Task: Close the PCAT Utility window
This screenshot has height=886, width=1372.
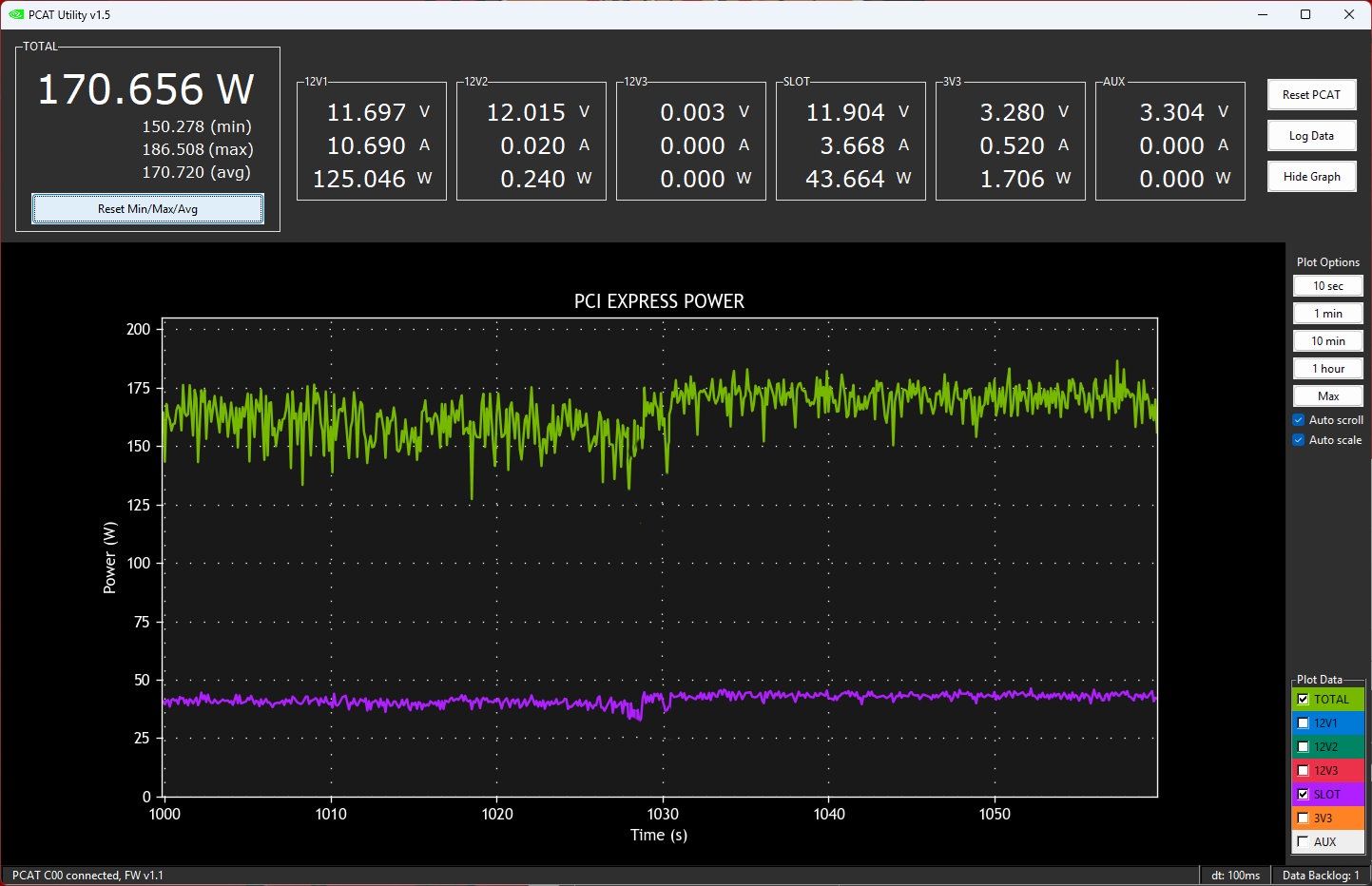Action: click(1349, 14)
